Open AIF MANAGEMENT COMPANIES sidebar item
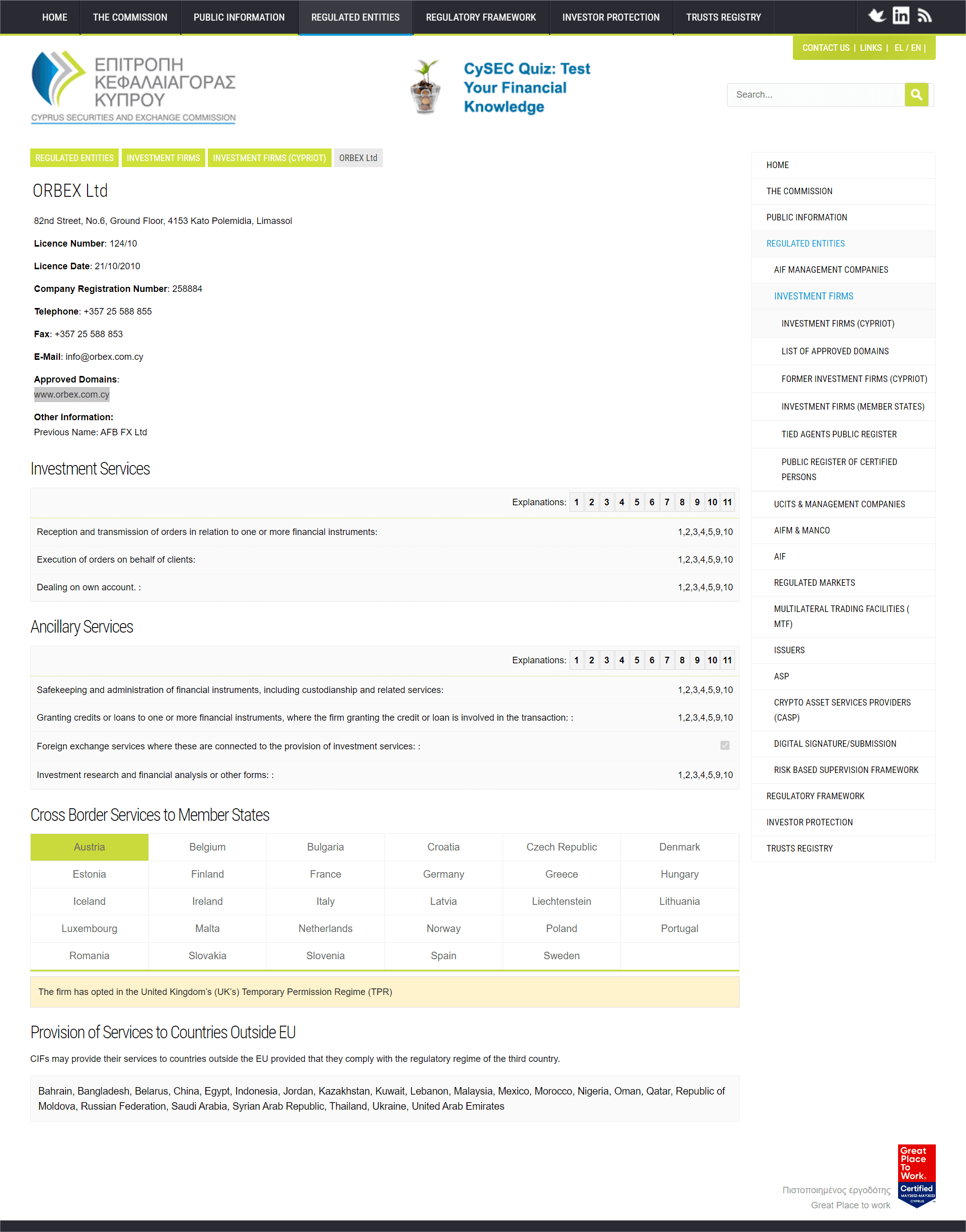This screenshot has width=966, height=1232. click(843, 270)
